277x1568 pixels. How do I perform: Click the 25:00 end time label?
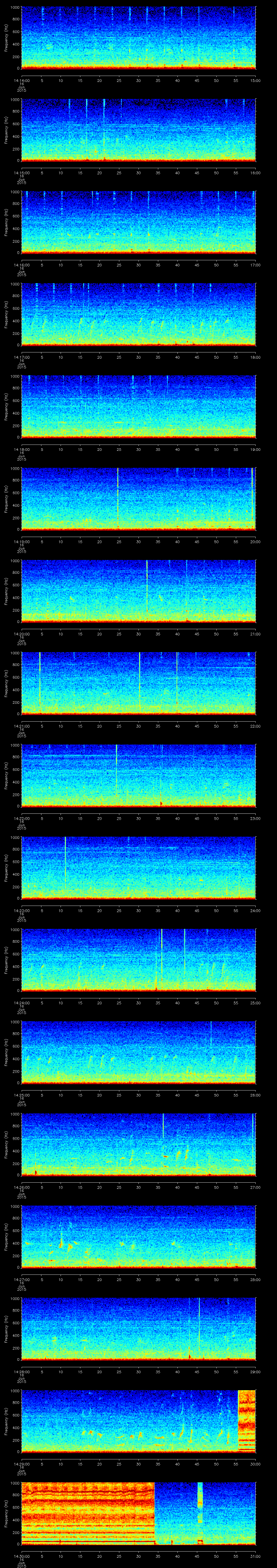point(255,1003)
